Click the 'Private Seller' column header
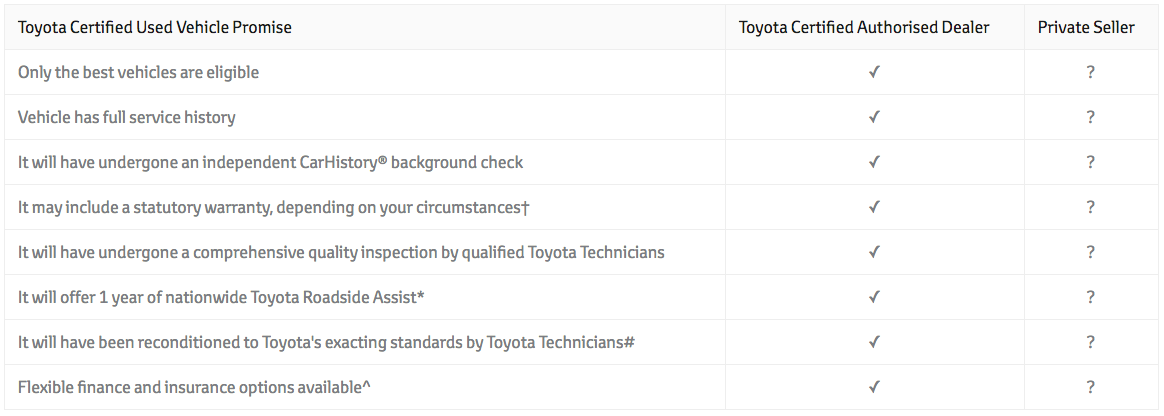 pos(1086,27)
